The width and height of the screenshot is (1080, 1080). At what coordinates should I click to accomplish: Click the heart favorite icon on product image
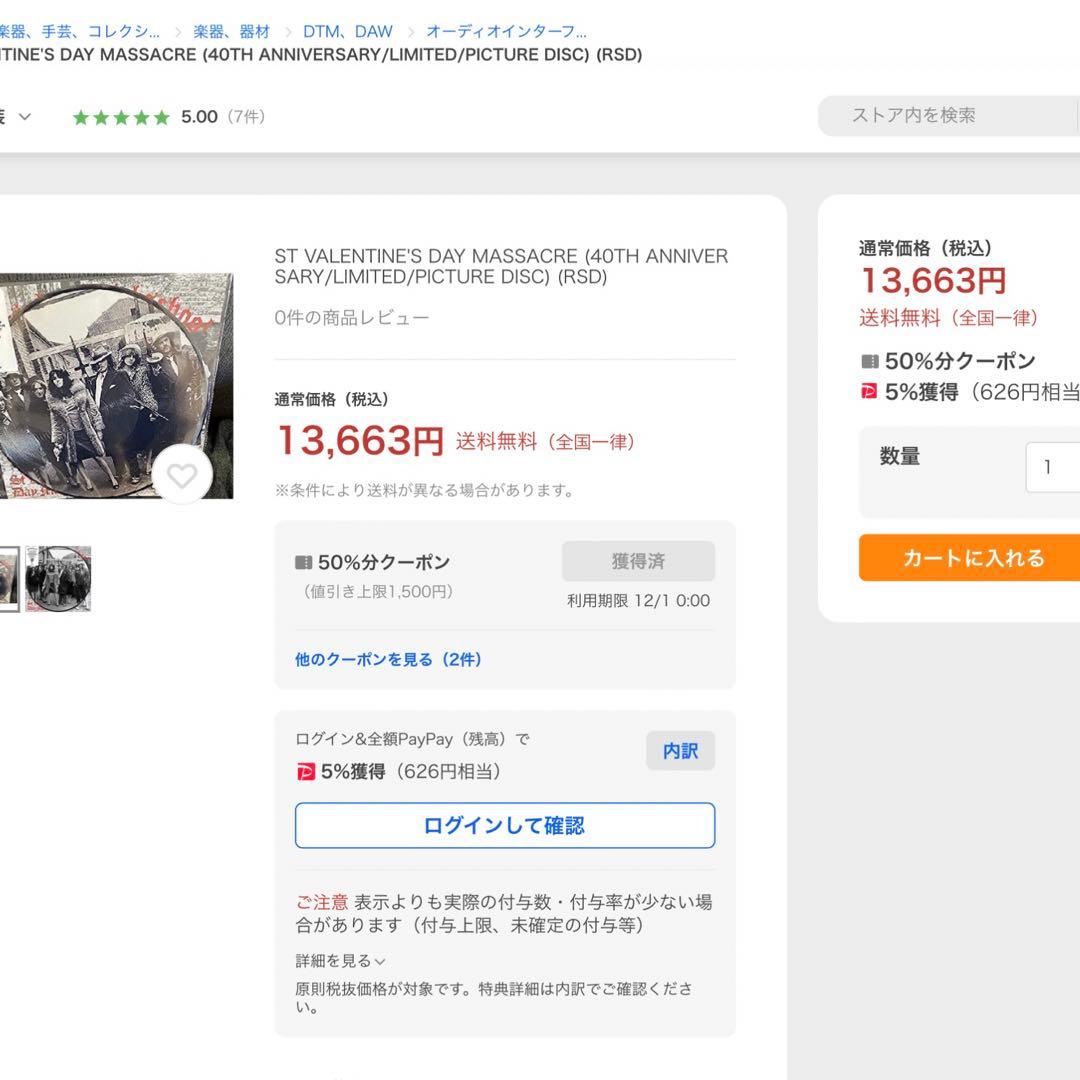pos(182,476)
